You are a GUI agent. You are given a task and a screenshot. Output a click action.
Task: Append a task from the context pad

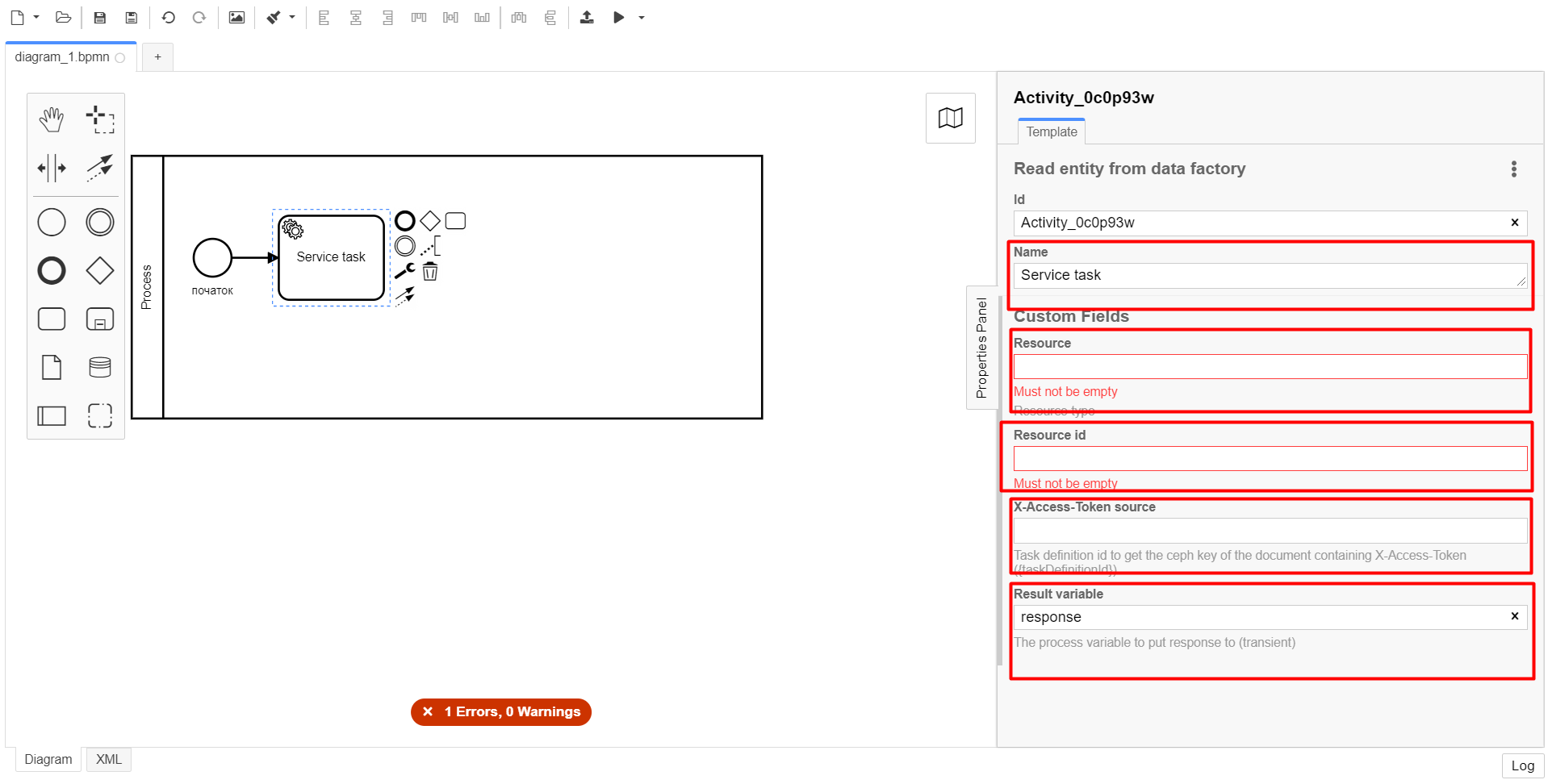[x=455, y=221]
